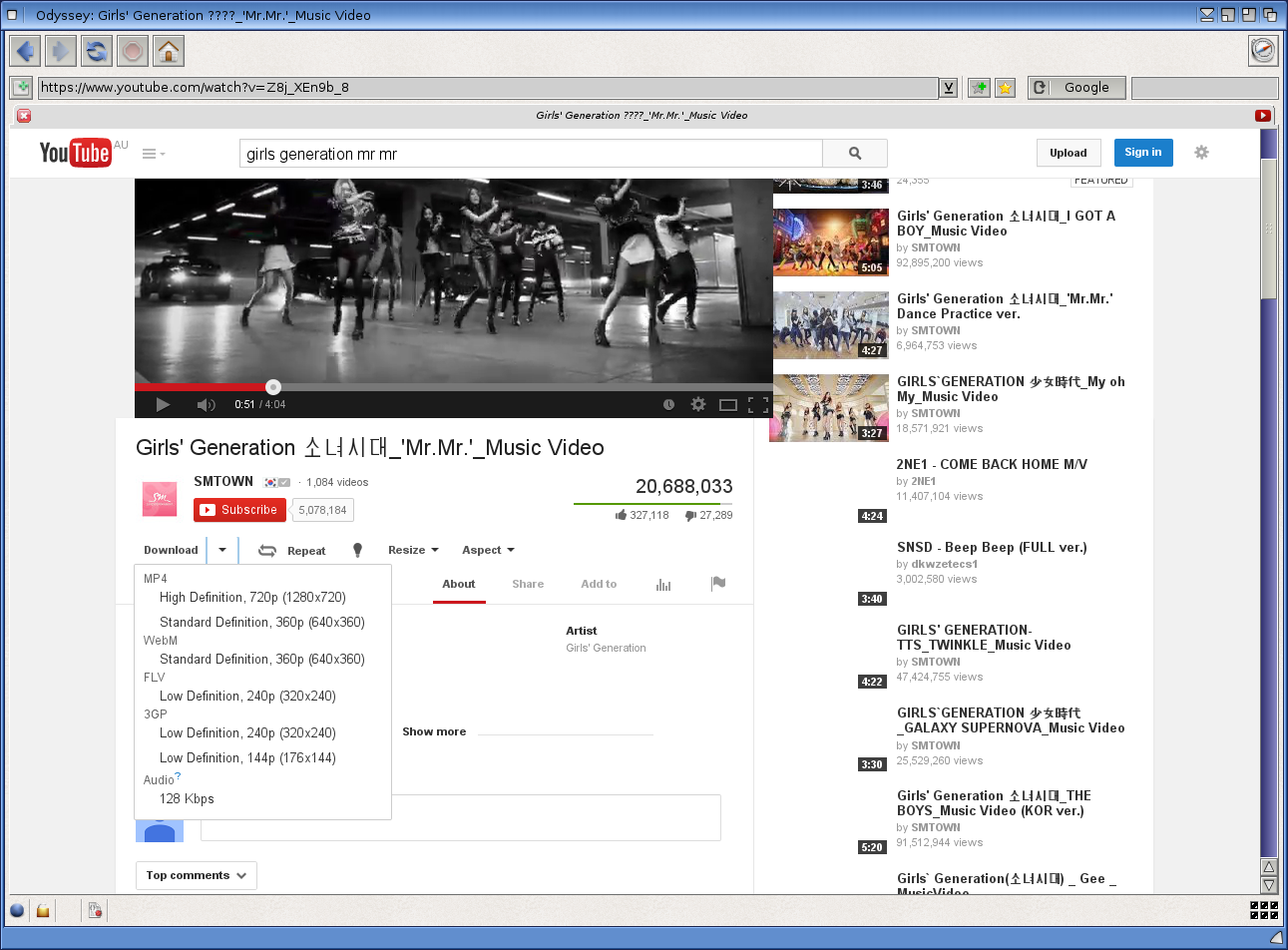Open the URL history dropdown arrow
Image resolution: width=1288 pixels, height=950 pixels.
[949, 88]
